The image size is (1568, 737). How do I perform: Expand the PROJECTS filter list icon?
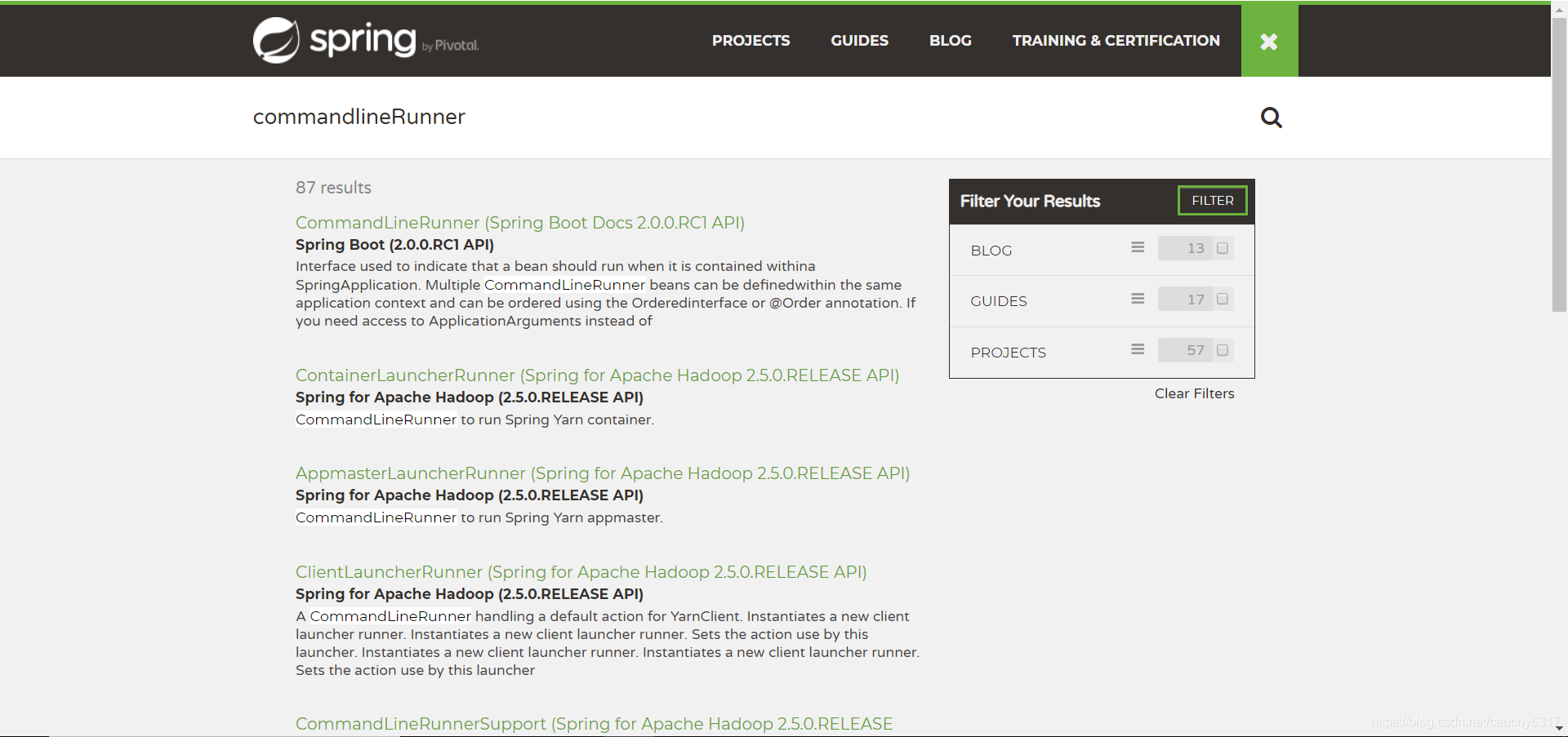[1138, 349]
